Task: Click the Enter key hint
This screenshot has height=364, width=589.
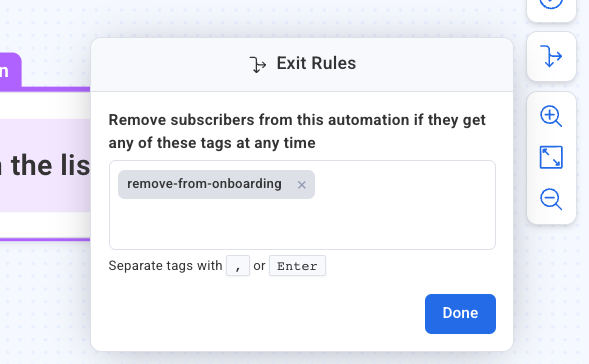Action: pyautogui.click(x=297, y=266)
